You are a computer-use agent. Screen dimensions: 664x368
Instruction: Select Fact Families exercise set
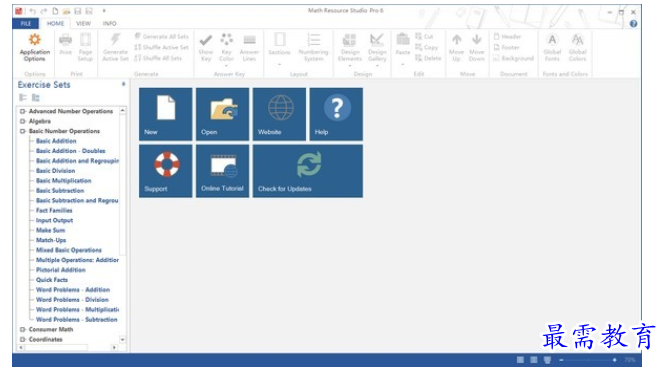pyautogui.click(x=54, y=210)
